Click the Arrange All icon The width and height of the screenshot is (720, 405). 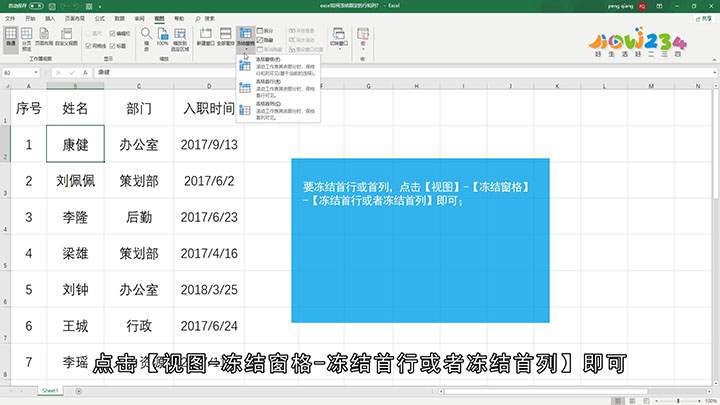point(225,37)
